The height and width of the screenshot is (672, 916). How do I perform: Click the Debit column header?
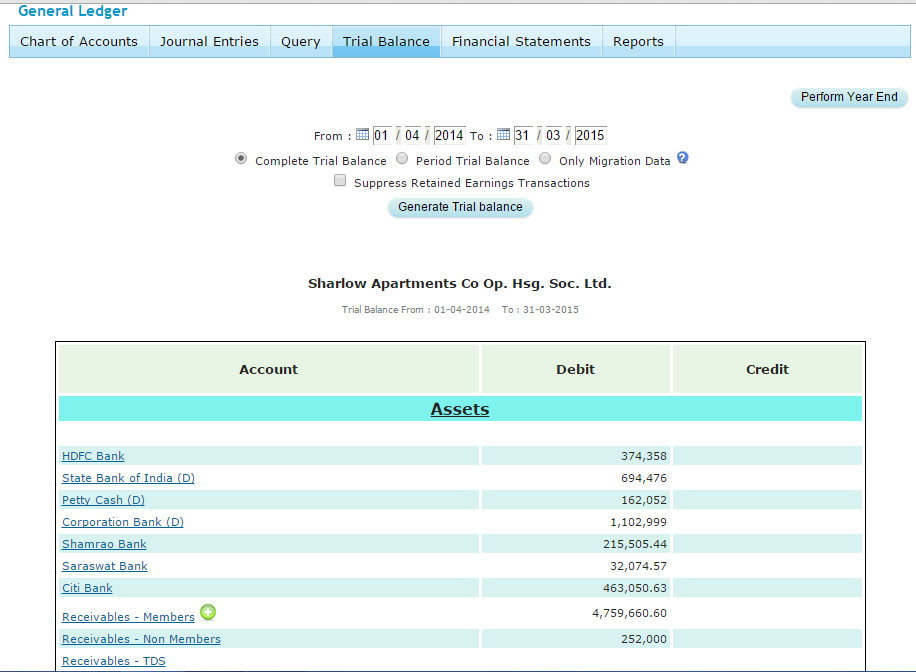(575, 369)
